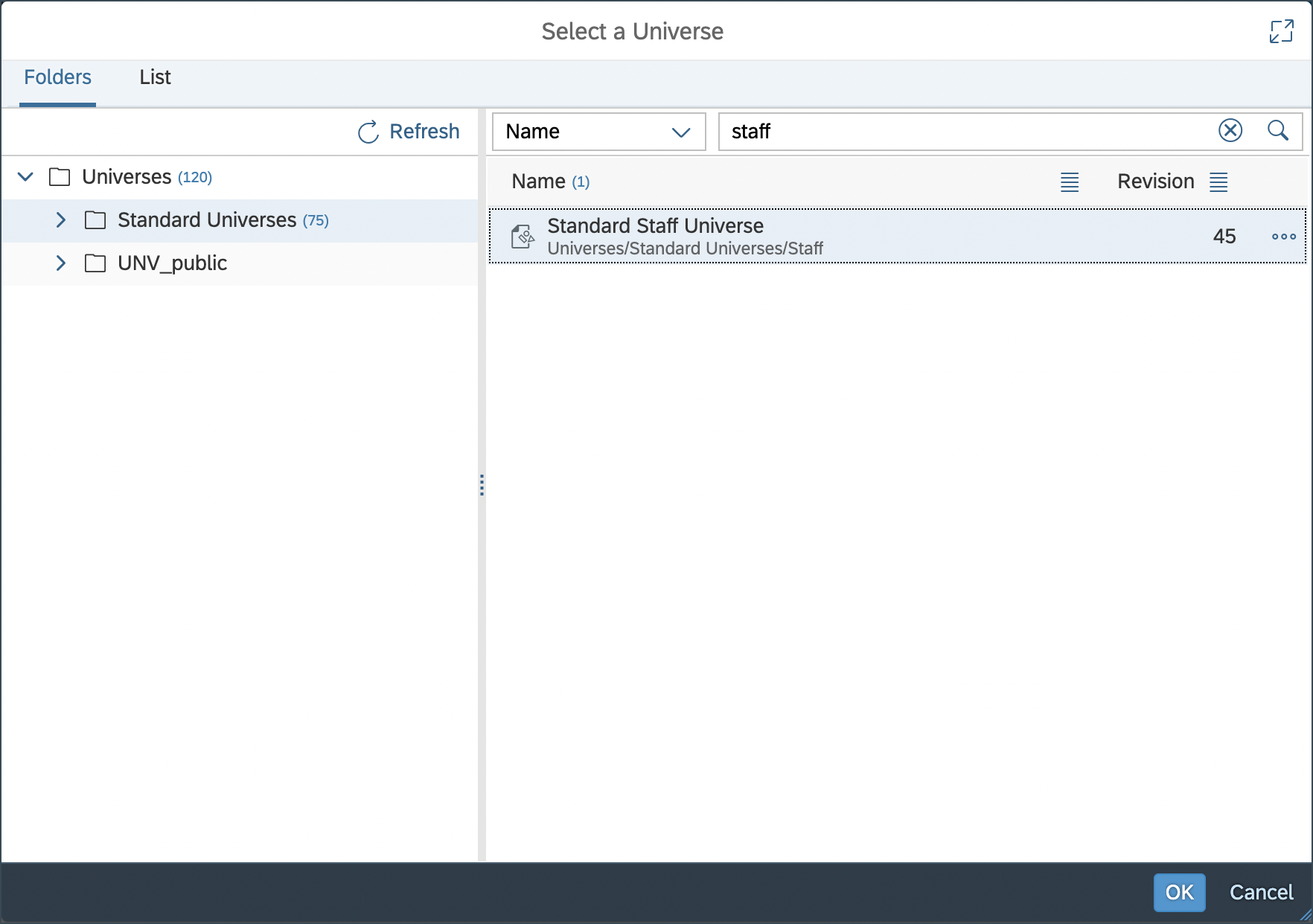This screenshot has height=924, width=1313.
Task: Click the UNV_public folder icon
Action: click(x=95, y=263)
